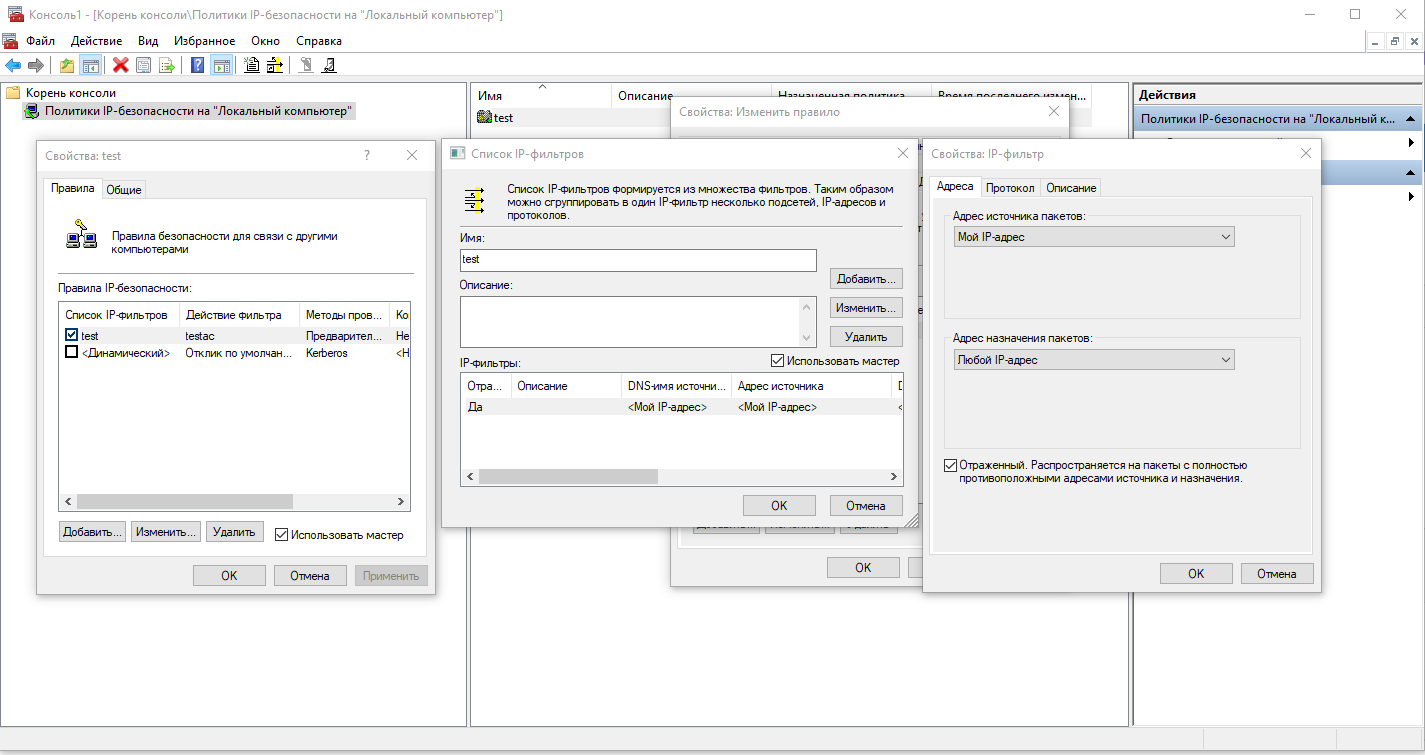This screenshot has width=1425, height=755.
Task: Click the Up one level folder icon
Action: point(67,66)
